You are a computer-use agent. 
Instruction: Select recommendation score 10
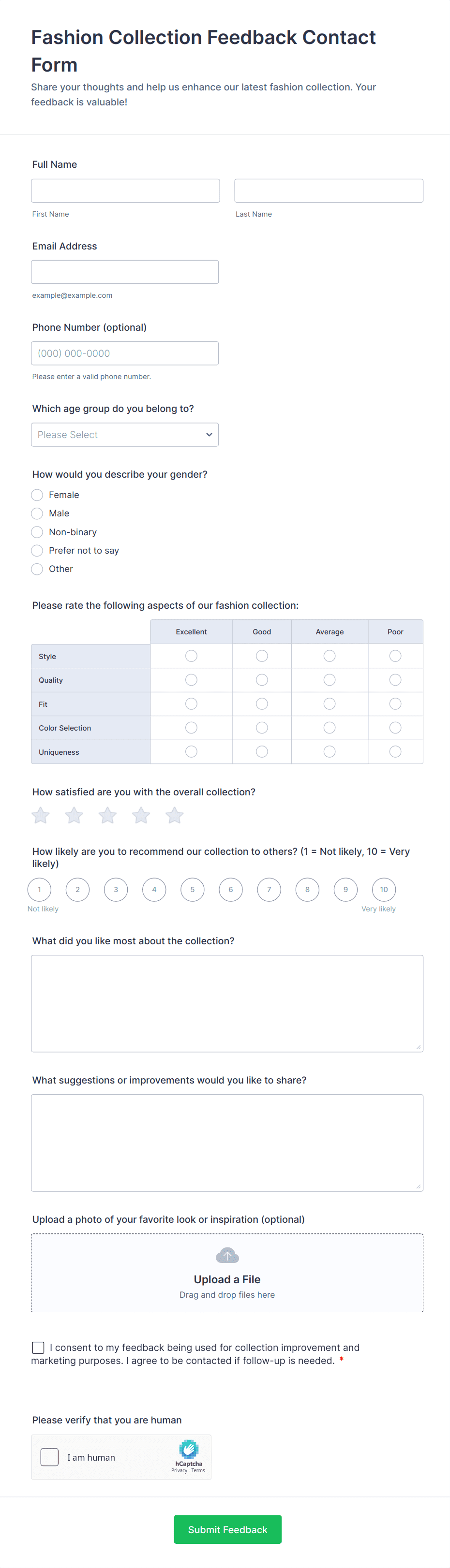[x=384, y=889]
